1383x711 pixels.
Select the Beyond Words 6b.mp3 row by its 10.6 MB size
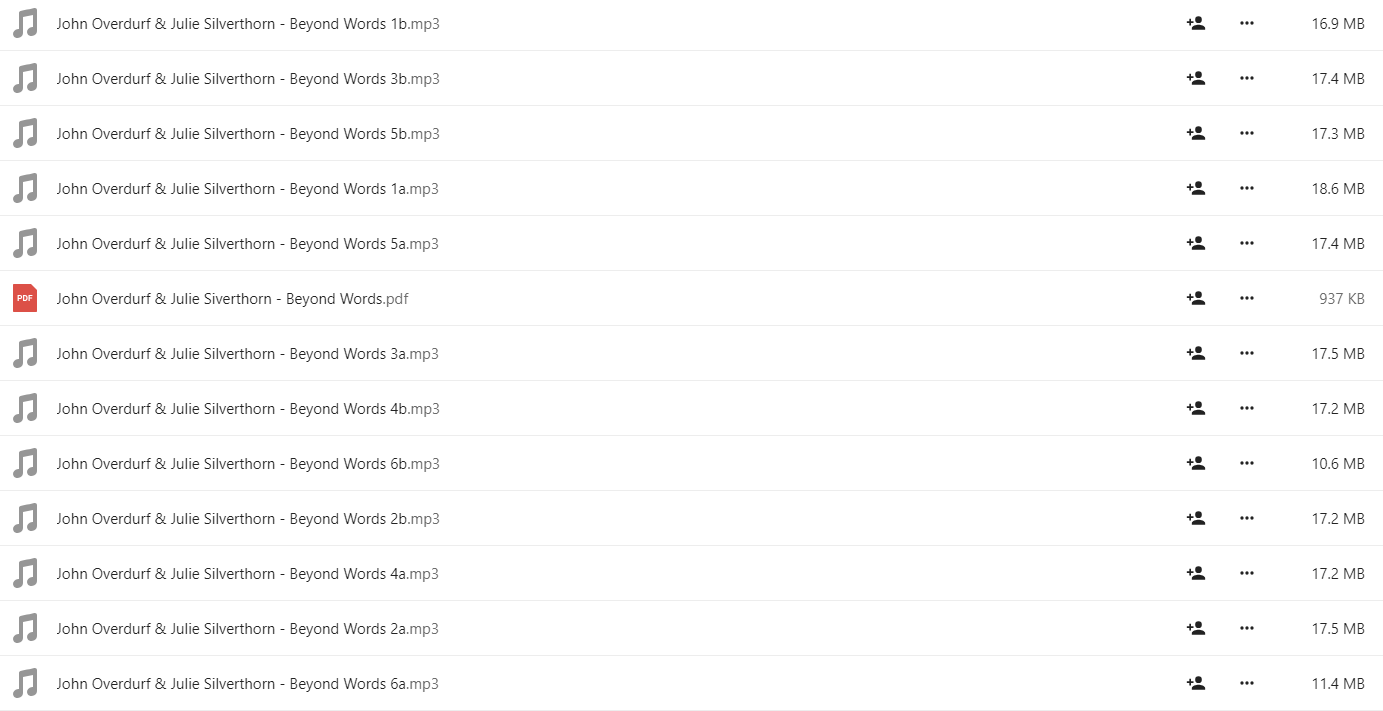pyautogui.click(x=1338, y=464)
